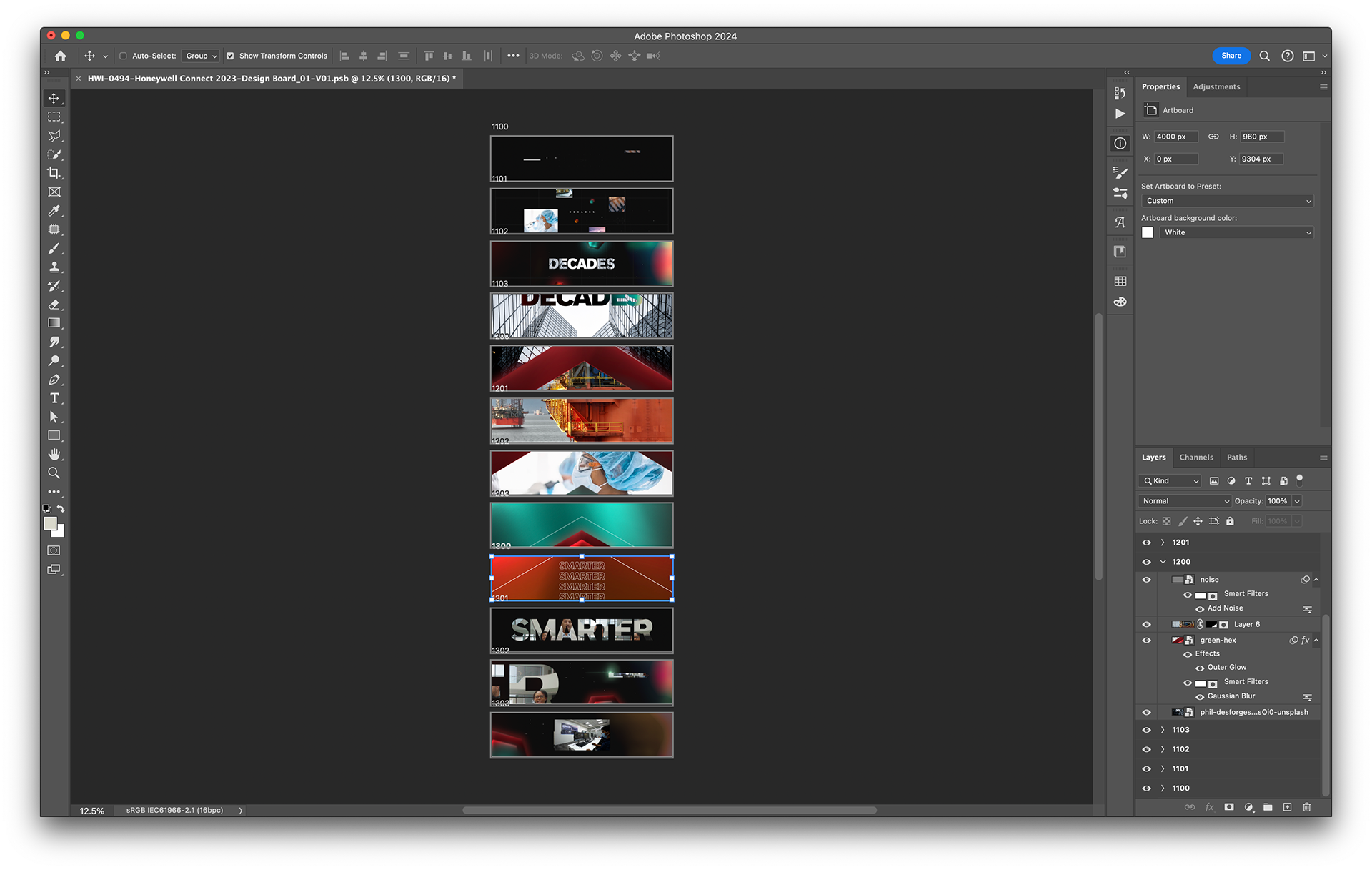Link artboard width and height
This screenshot has width=1372, height=870.
click(x=1213, y=137)
